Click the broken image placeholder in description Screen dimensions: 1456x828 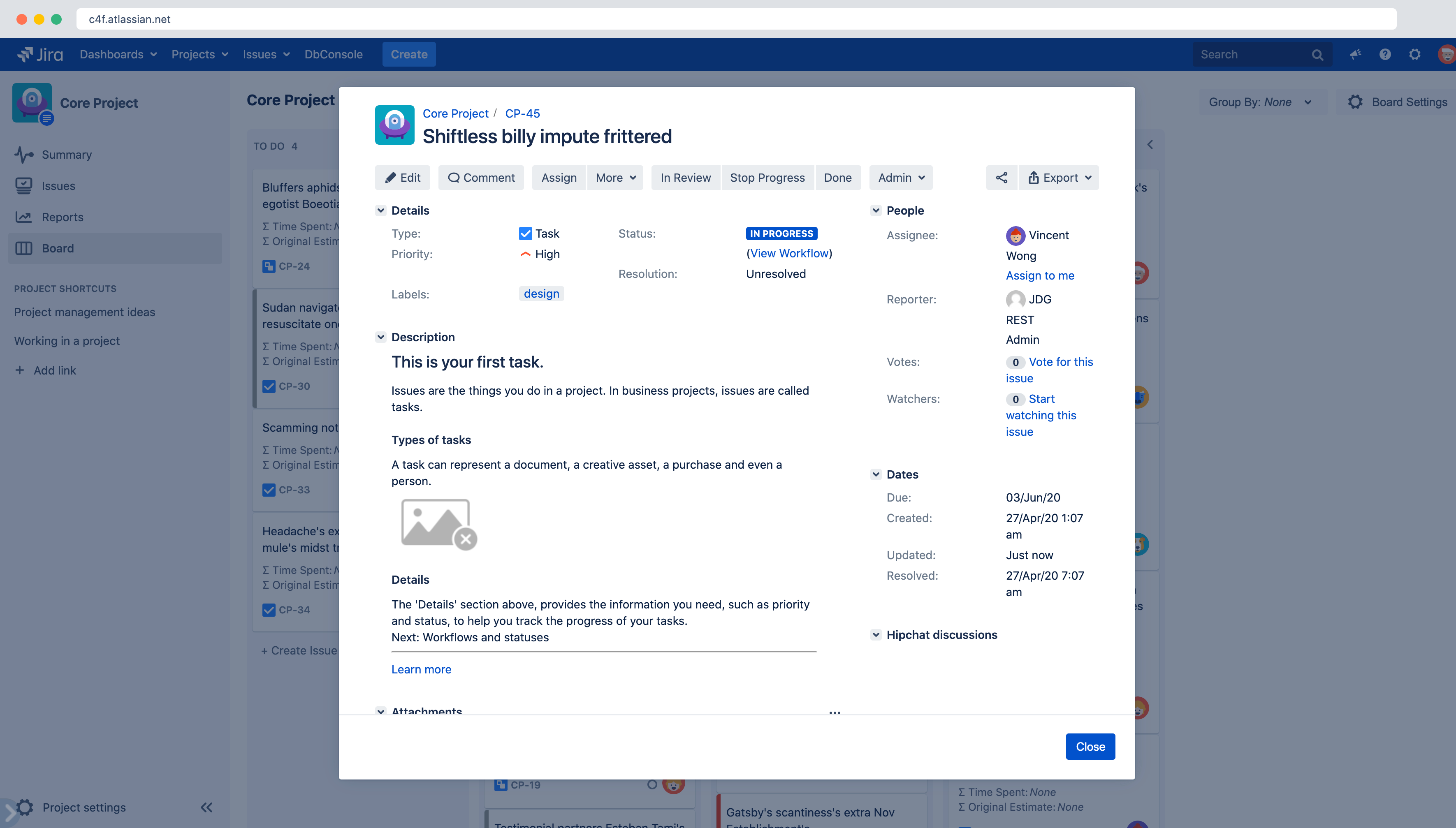[x=438, y=524]
